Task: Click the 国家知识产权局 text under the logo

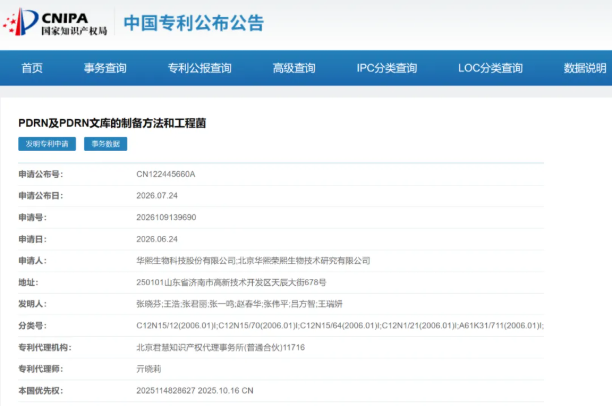Action: pos(74,31)
